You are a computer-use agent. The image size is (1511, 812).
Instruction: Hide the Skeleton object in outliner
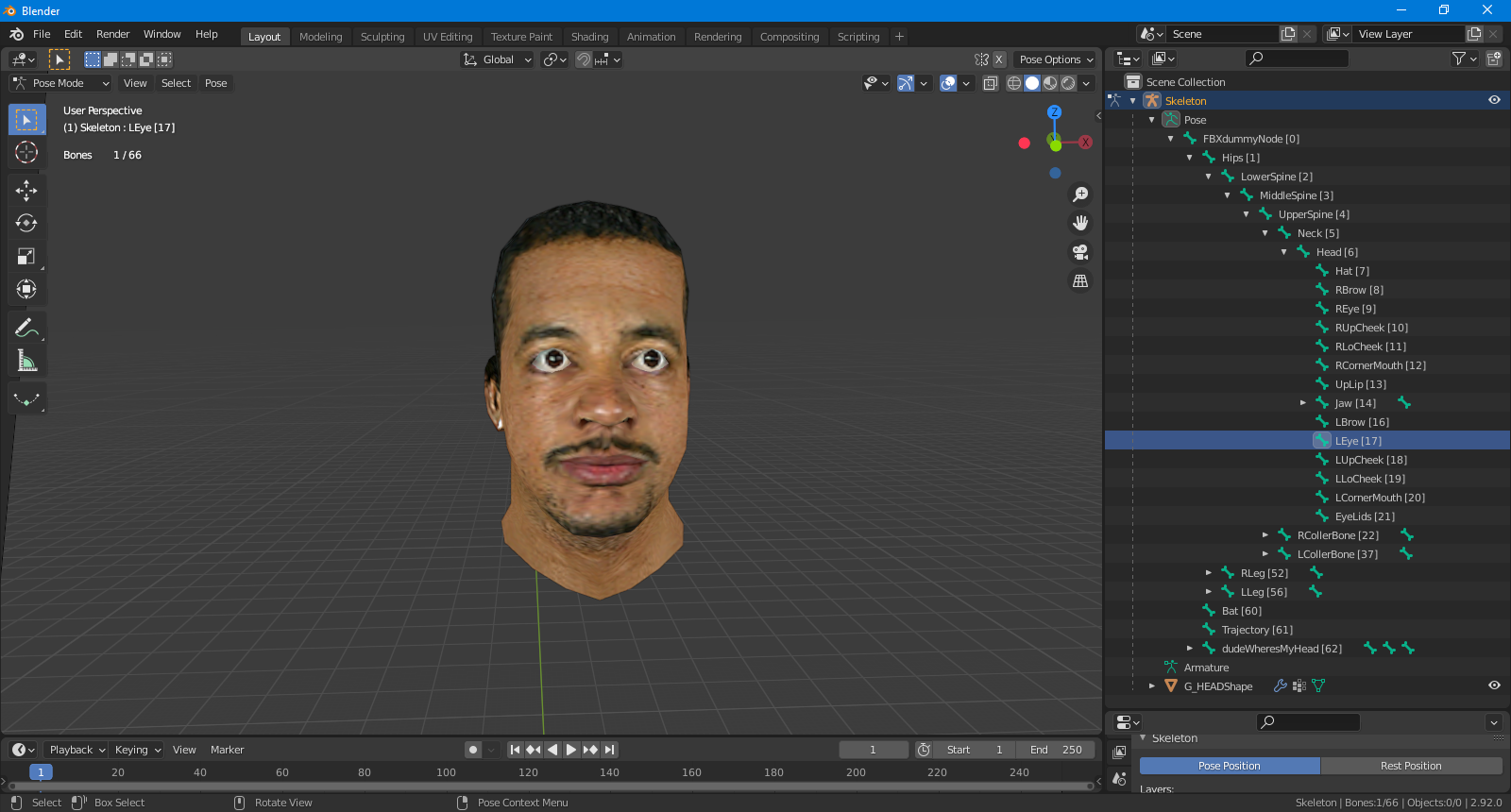(1494, 100)
